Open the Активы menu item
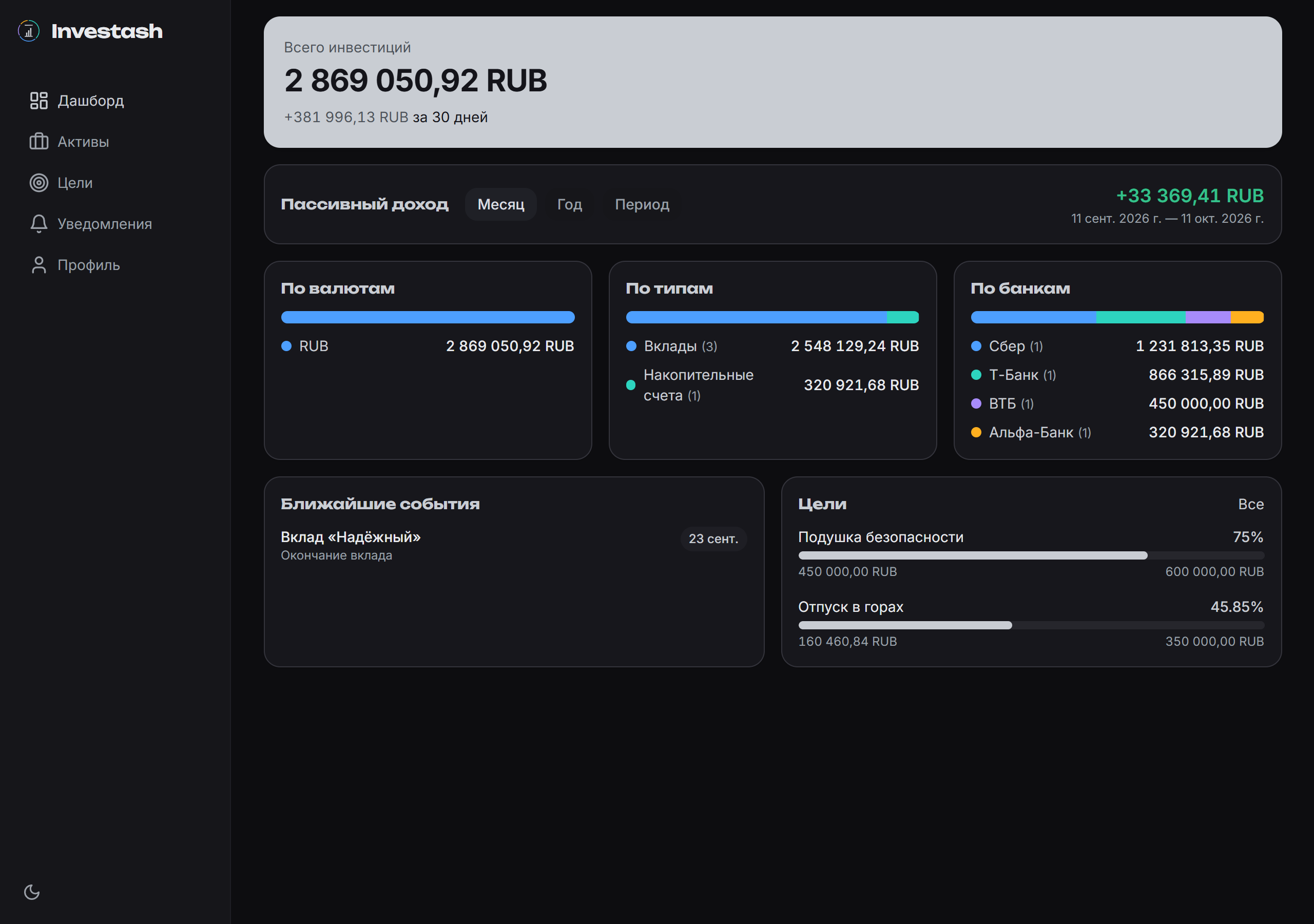This screenshot has width=1314, height=924. [114, 141]
